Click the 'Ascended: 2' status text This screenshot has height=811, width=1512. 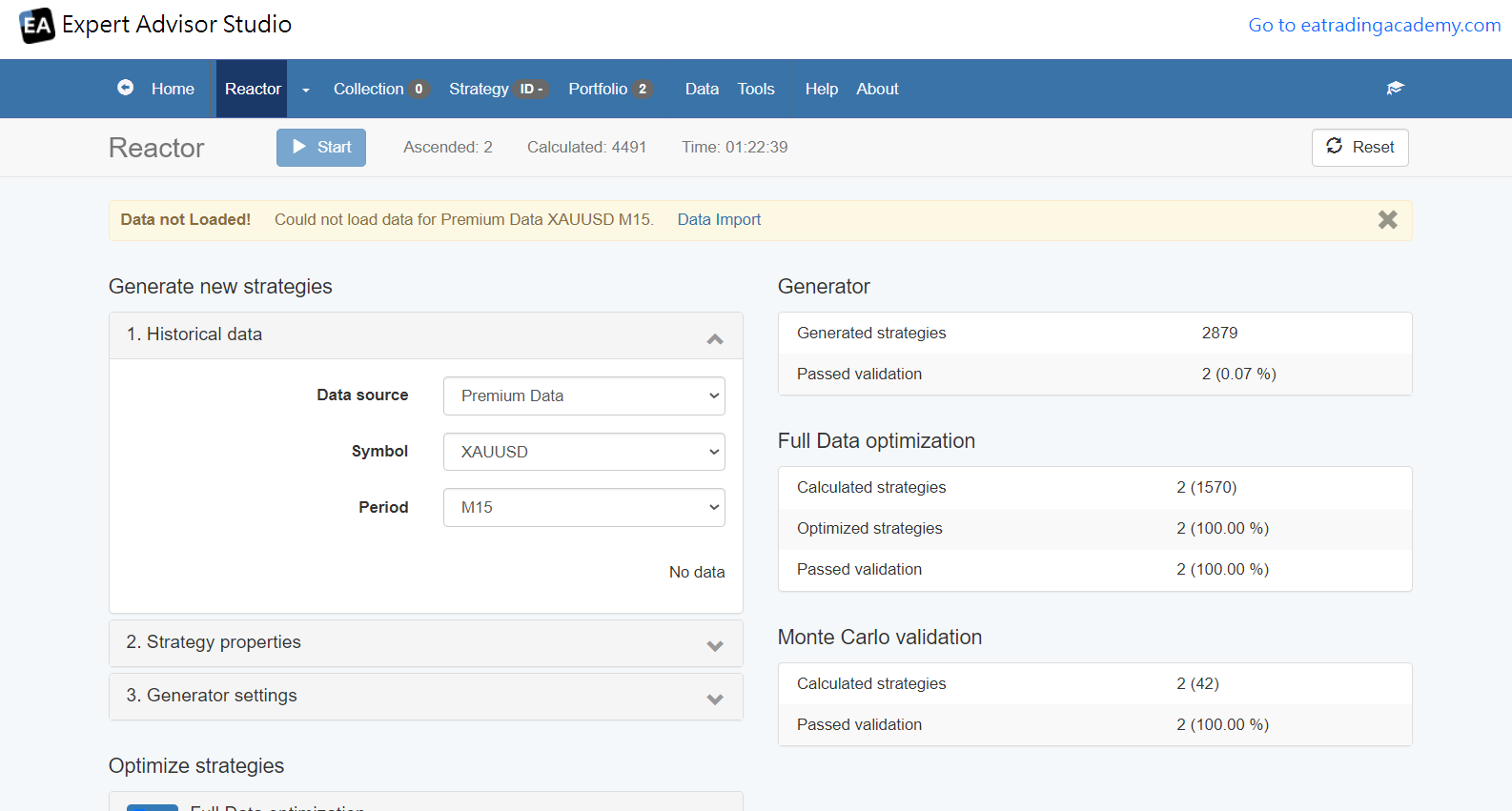448,147
